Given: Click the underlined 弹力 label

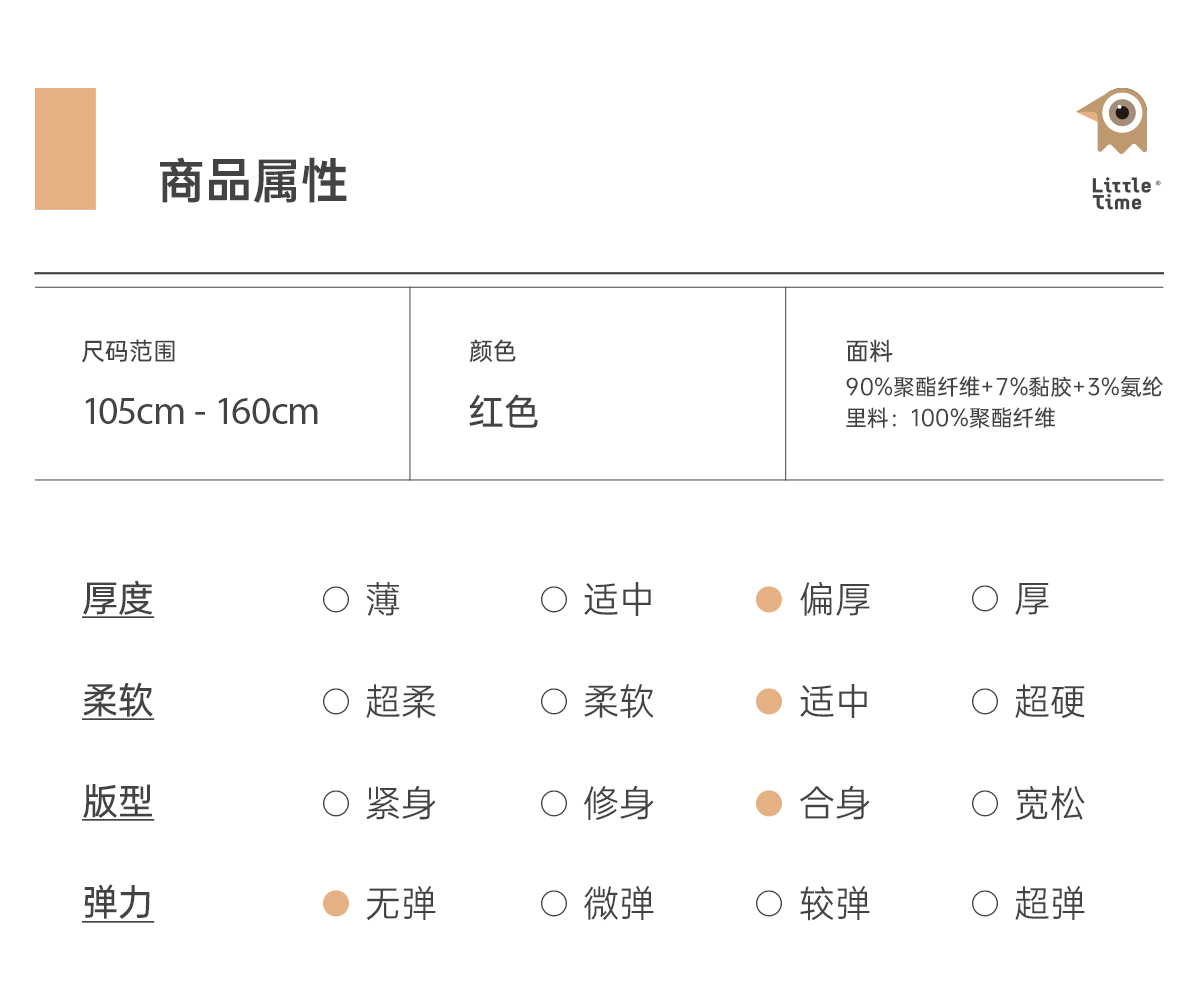Looking at the screenshot, I should coord(118,904).
